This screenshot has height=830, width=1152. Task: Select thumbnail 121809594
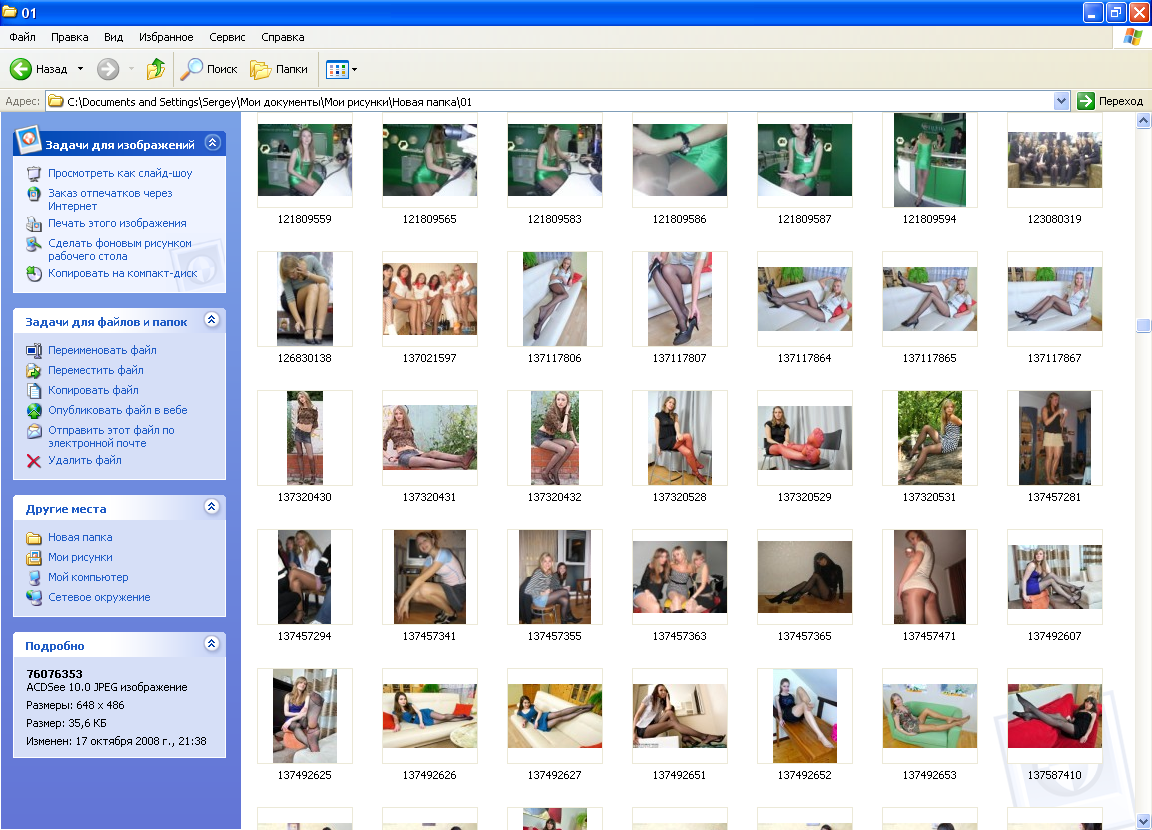pos(929,160)
